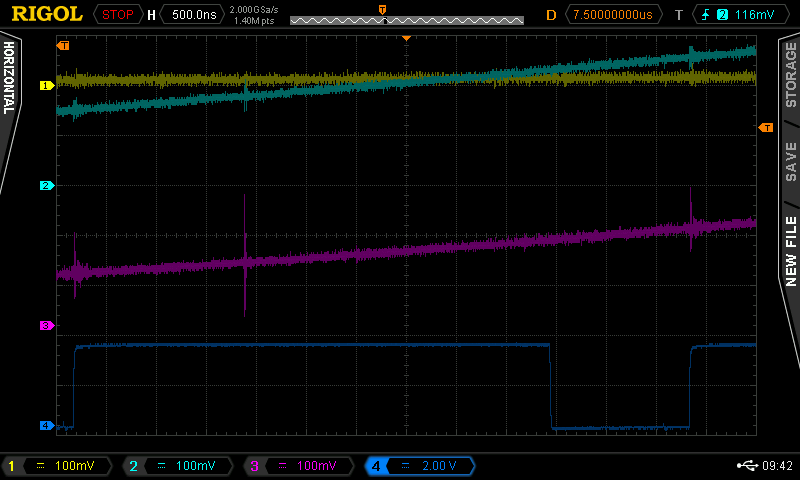Viewport: 800px width, 480px height.
Task: Click the waveform memory overview bar
Action: (x=407, y=20)
